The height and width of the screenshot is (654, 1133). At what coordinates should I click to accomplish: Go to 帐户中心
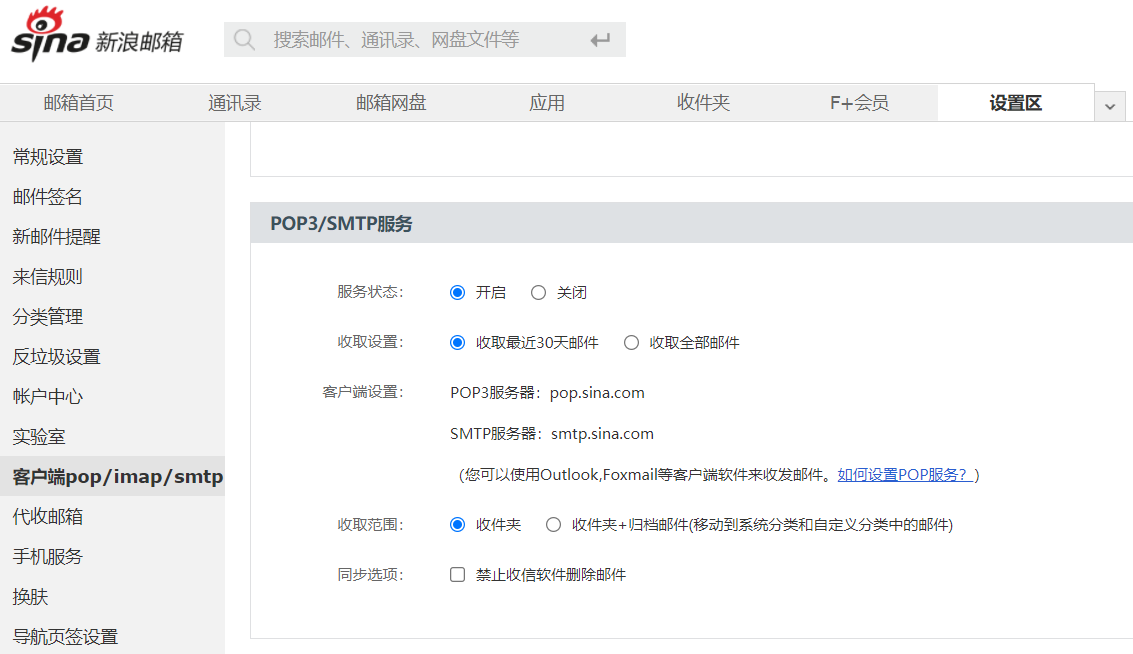tap(48, 397)
